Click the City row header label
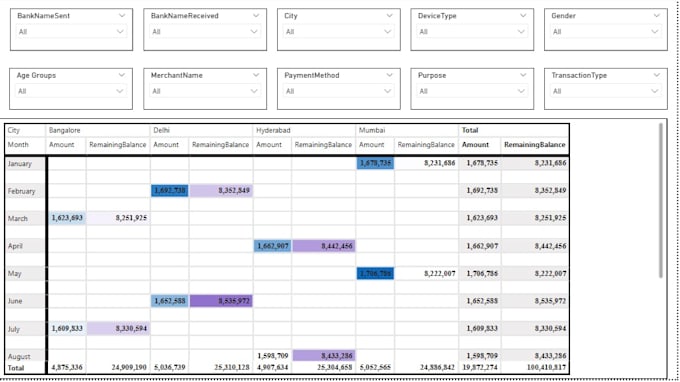The height and width of the screenshot is (382, 680). coord(13,130)
